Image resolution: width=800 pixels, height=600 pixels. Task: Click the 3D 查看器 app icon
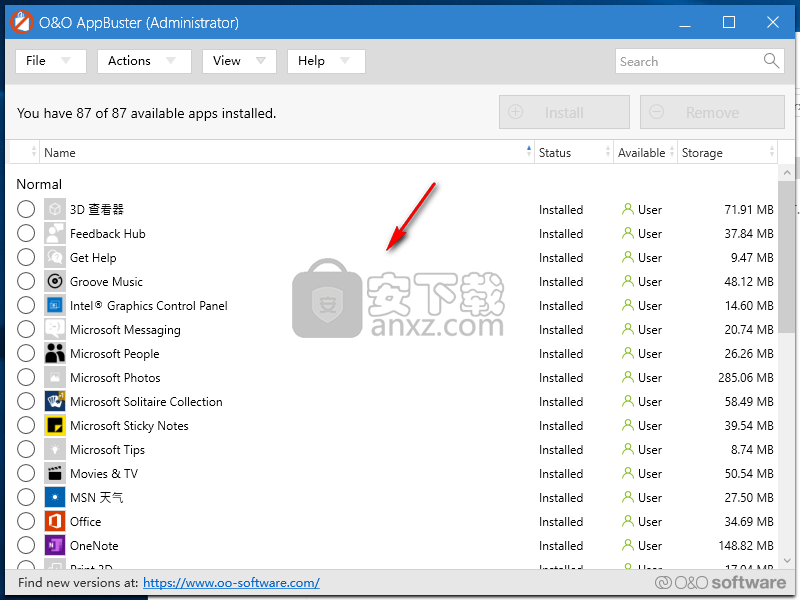coord(55,209)
